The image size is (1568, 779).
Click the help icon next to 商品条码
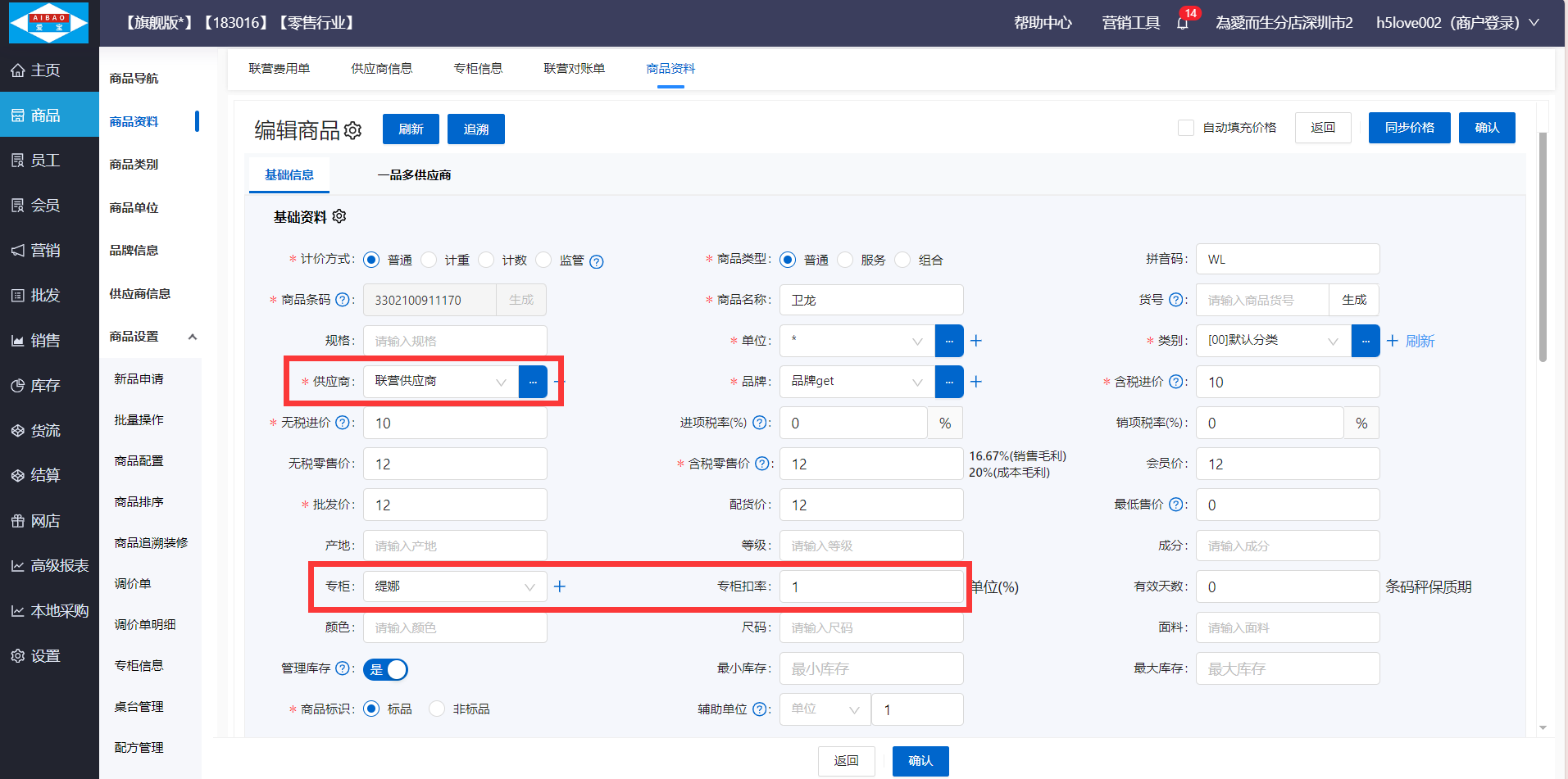point(343,300)
